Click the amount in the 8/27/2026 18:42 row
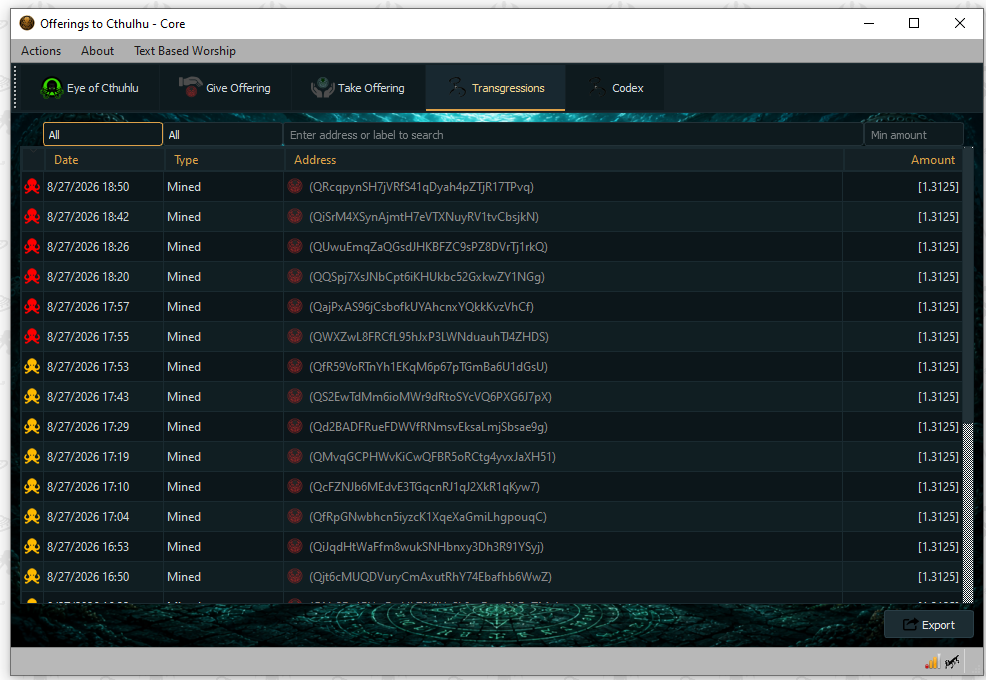Screen dimensions: 986x680 [x=938, y=217]
